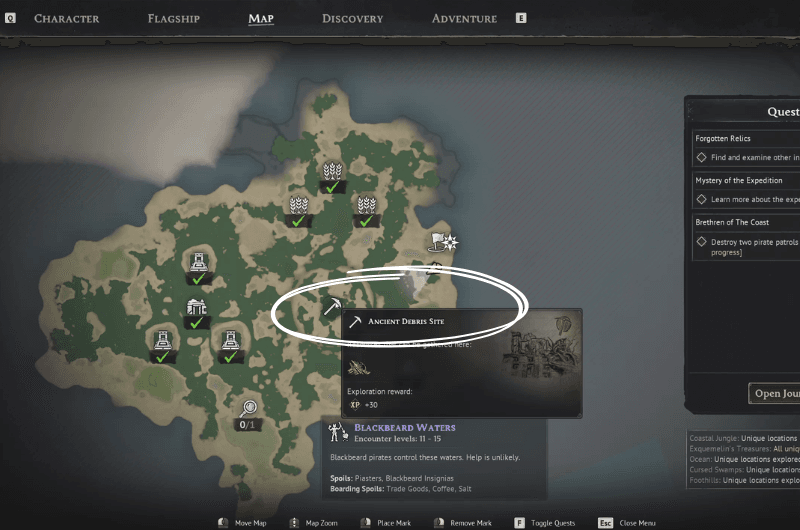The image size is (800, 530).
Task: Click the skeleton pirate icon beside Blackbeard Waters
Action: [x=338, y=432]
